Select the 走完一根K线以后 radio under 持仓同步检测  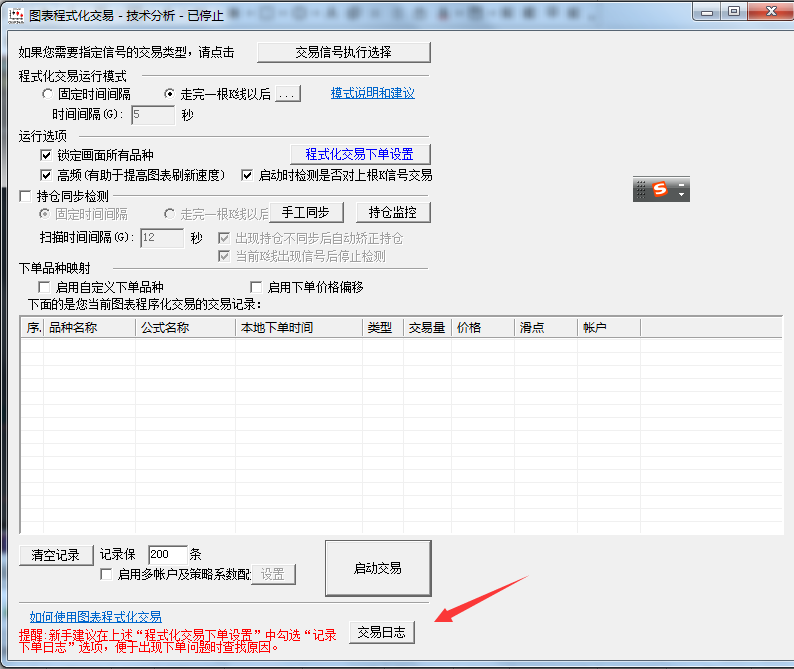[x=170, y=214]
